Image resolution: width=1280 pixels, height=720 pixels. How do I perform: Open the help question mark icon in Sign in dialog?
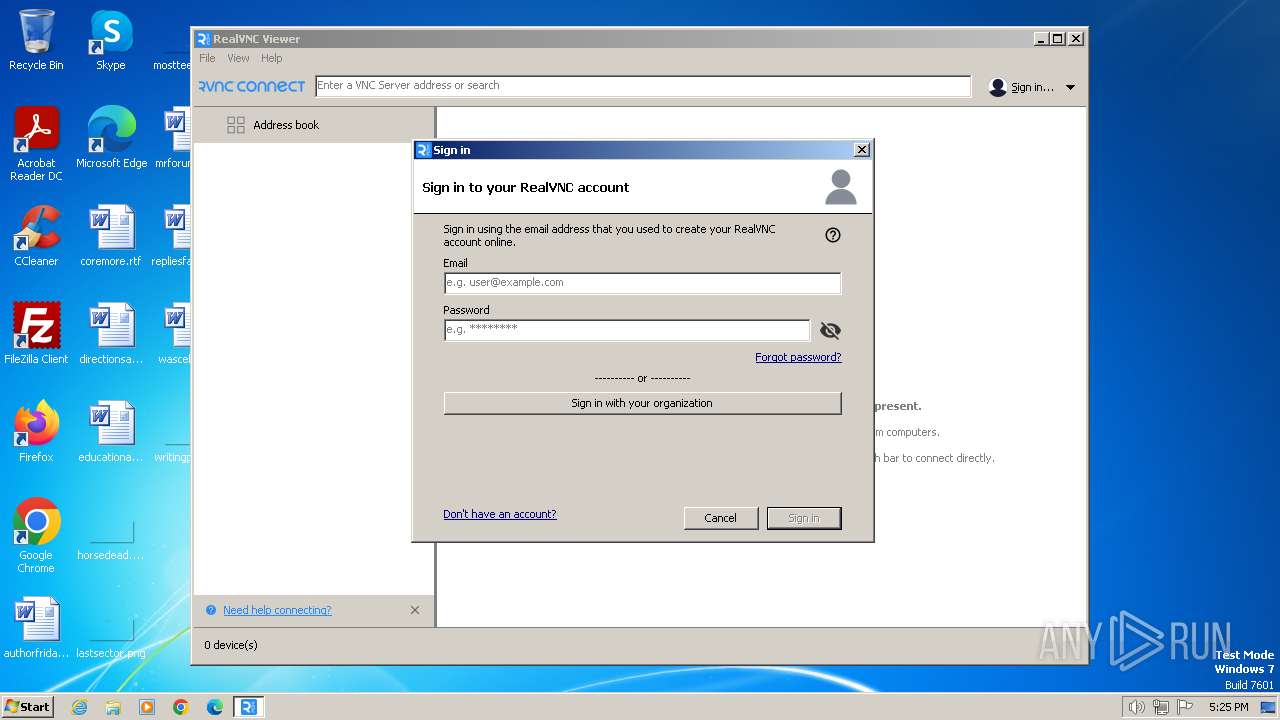pos(833,235)
